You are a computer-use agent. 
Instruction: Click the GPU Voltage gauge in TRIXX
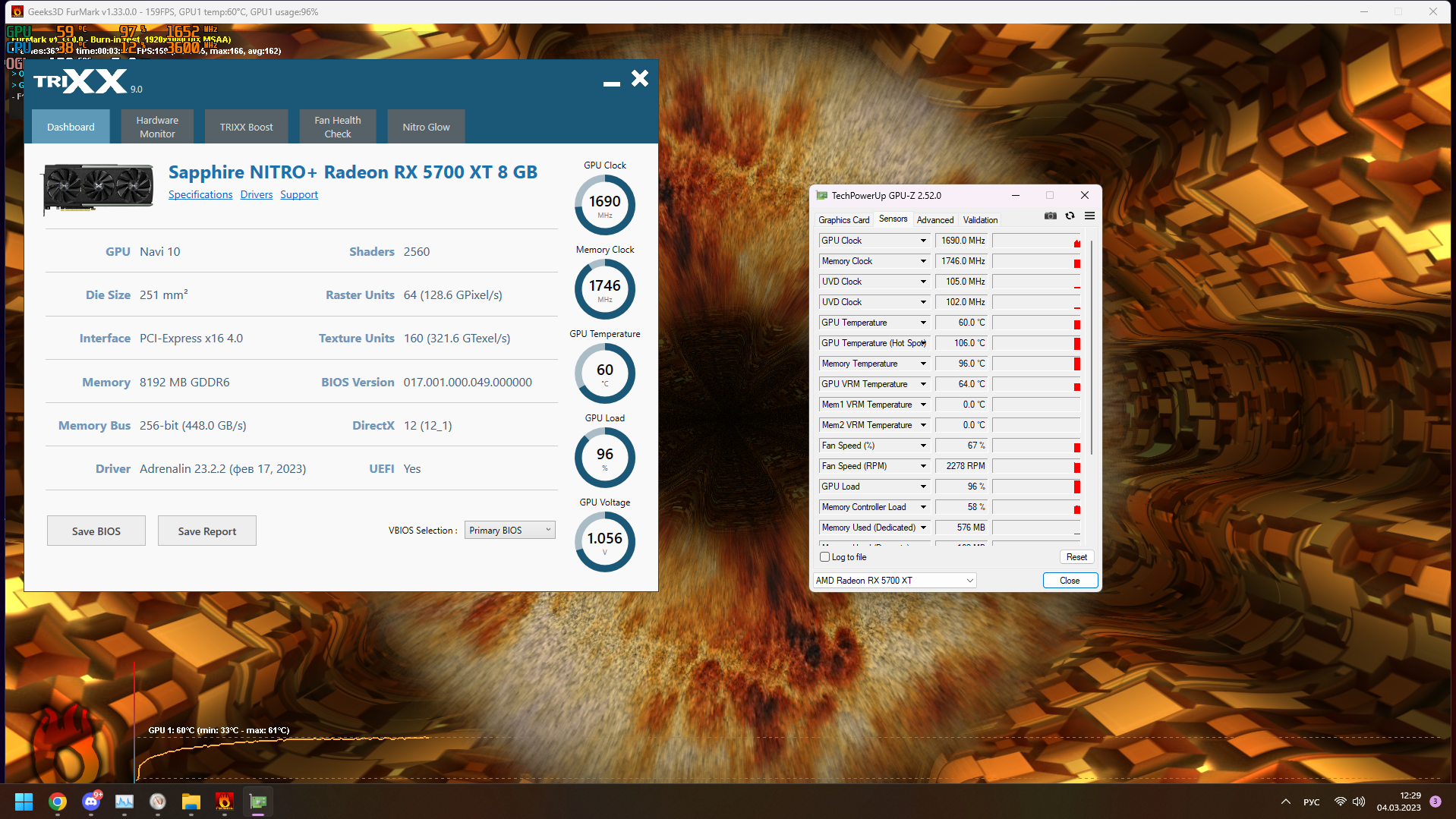(605, 542)
